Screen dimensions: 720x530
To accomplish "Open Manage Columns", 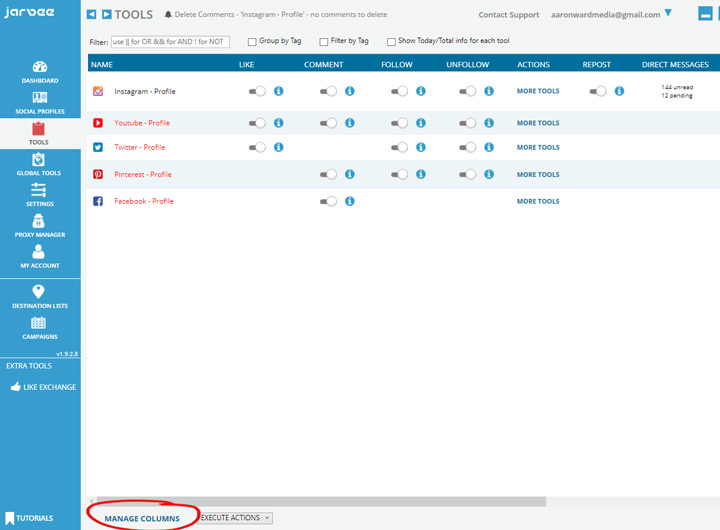I will 142,519.
